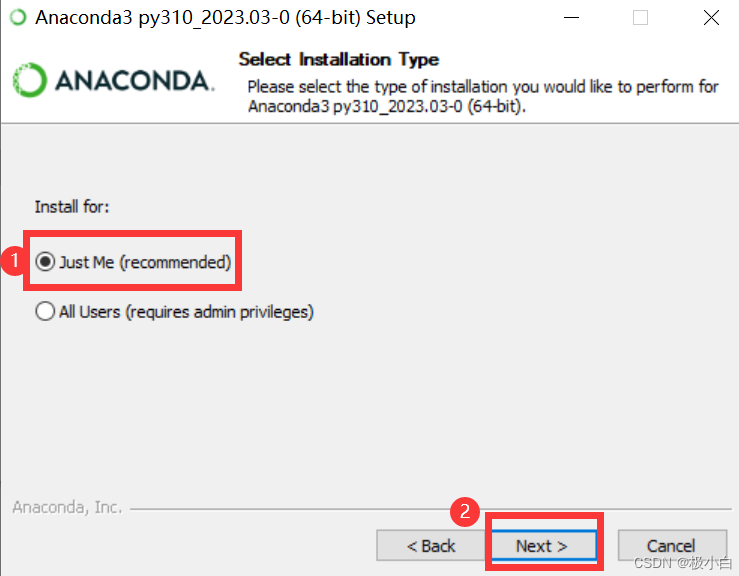
Task: Click the green Anaconda ring logo
Action: click(x=29, y=80)
